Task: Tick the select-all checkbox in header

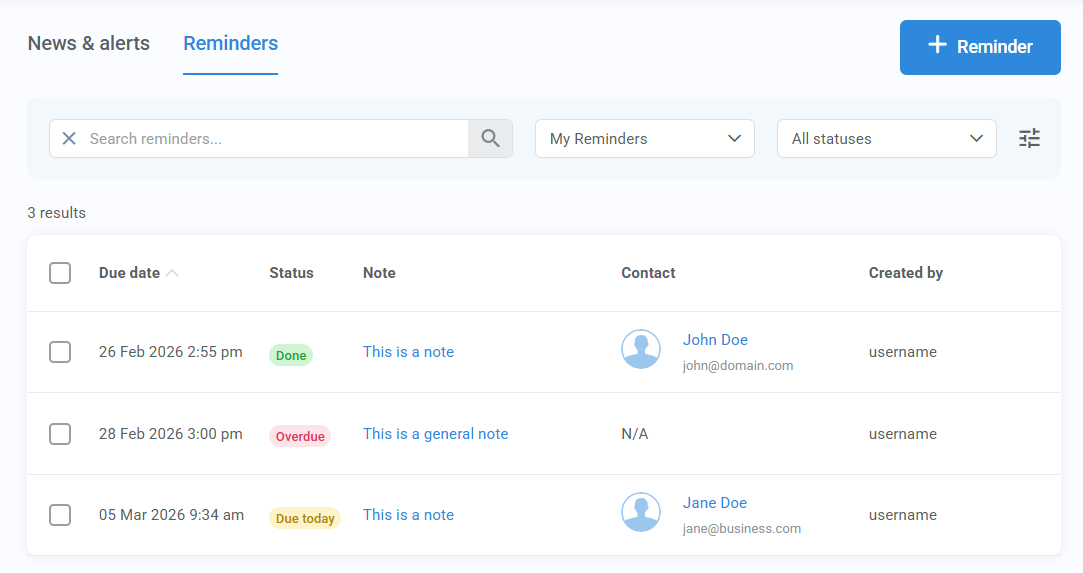Action: (60, 273)
